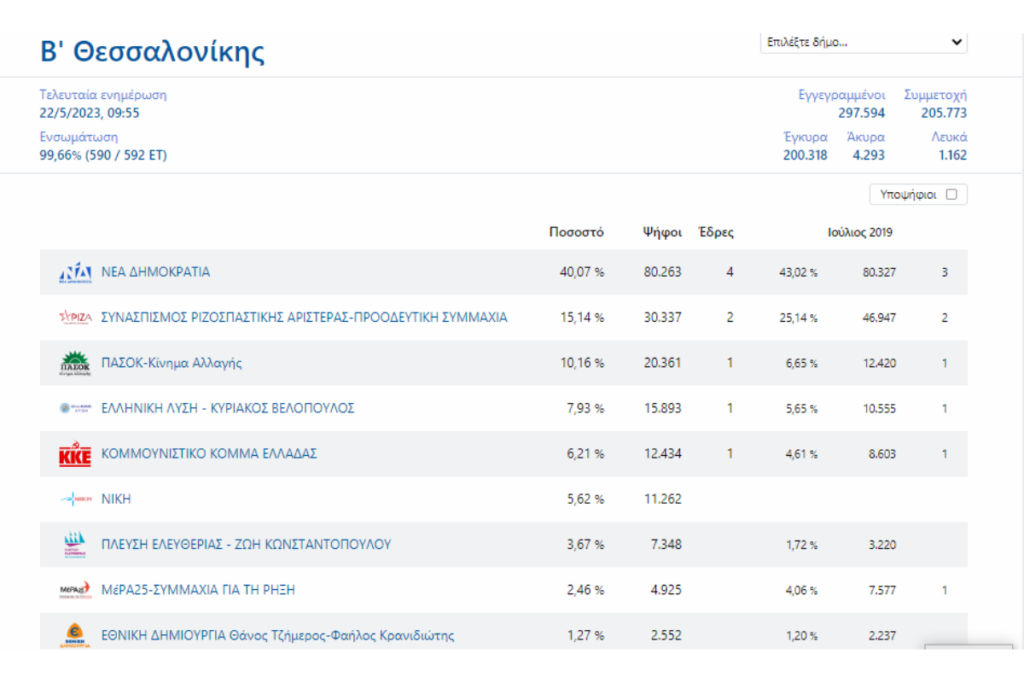Click the red KKE party logo
This screenshot has width=1024, height=683.
point(75,455)
